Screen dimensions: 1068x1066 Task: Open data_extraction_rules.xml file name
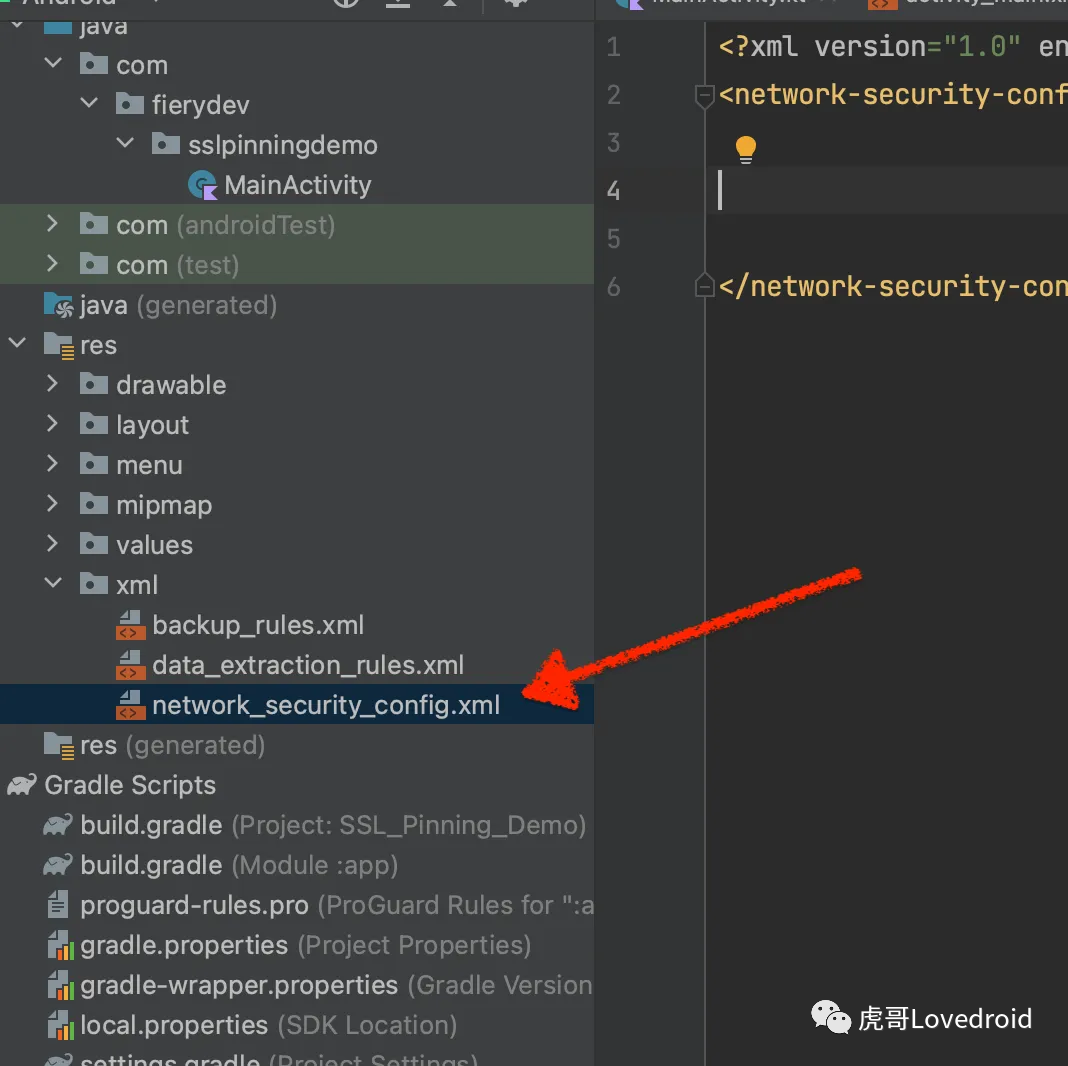click(308, 665)
